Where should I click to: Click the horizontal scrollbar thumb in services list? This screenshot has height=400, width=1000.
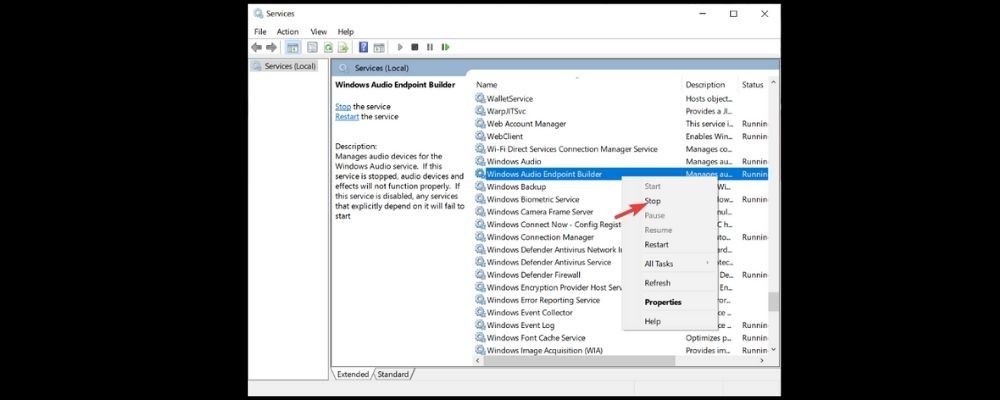[579, 361]
